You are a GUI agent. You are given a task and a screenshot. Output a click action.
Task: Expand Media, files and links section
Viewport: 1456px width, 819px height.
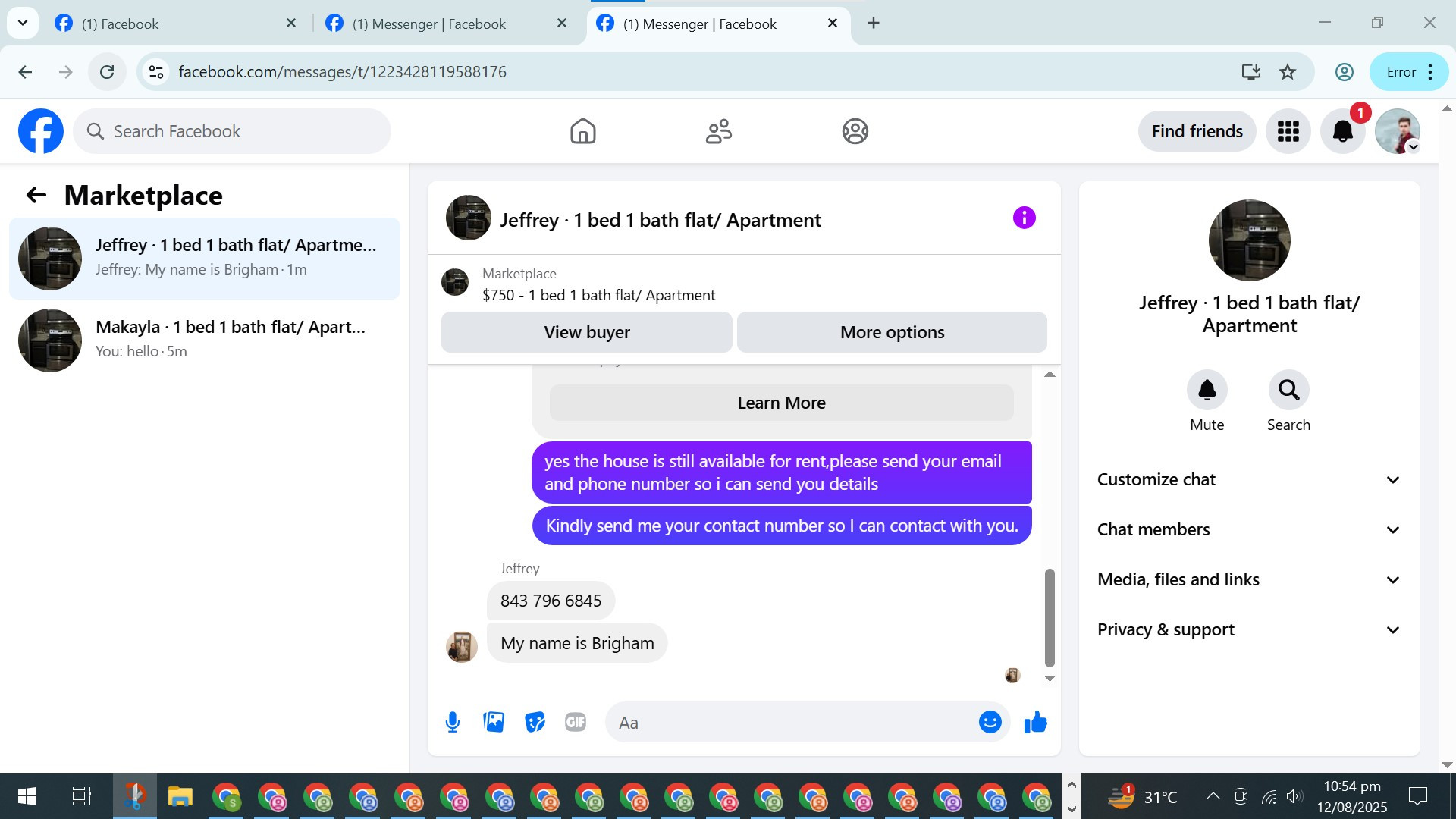pyautogui.click(x=1249, y=579)
